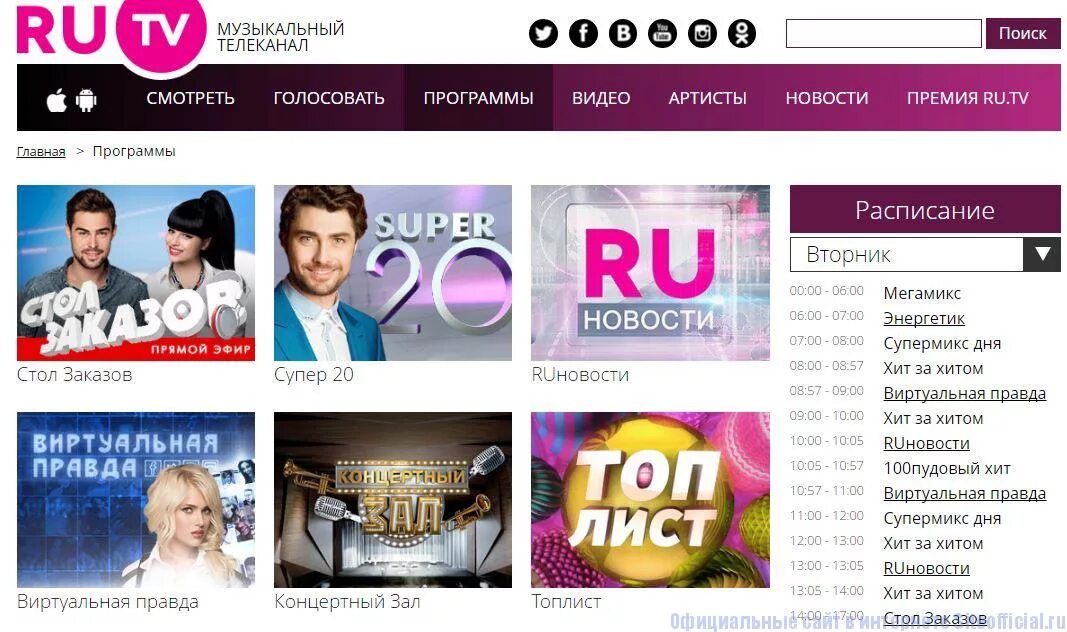Open the Энергетик schedule link

924,318
